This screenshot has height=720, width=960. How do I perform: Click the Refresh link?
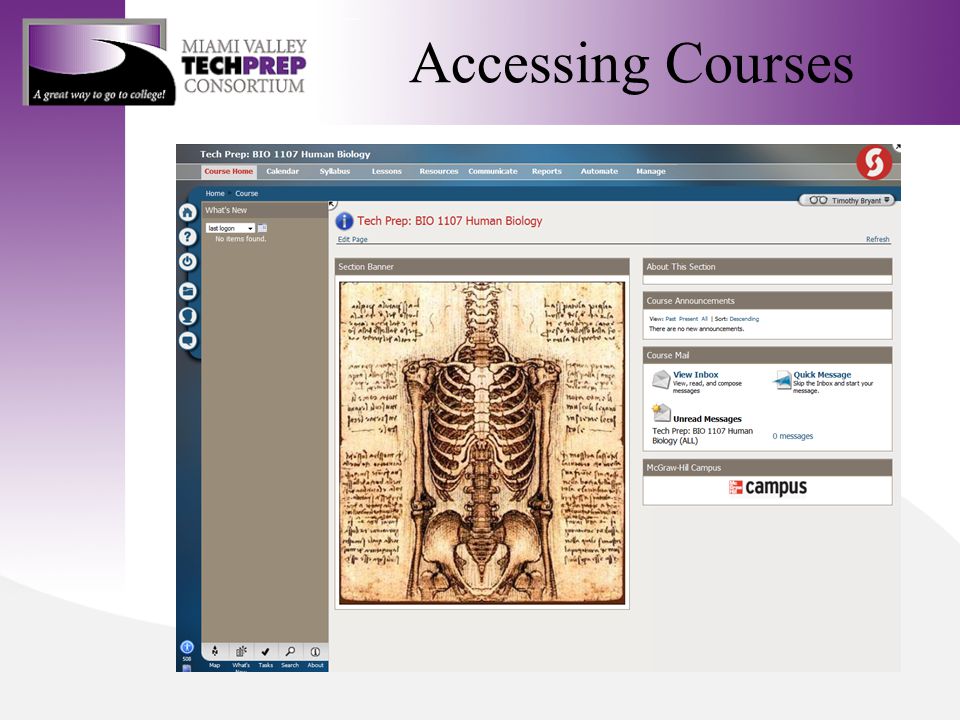click(x=877, y=239)
